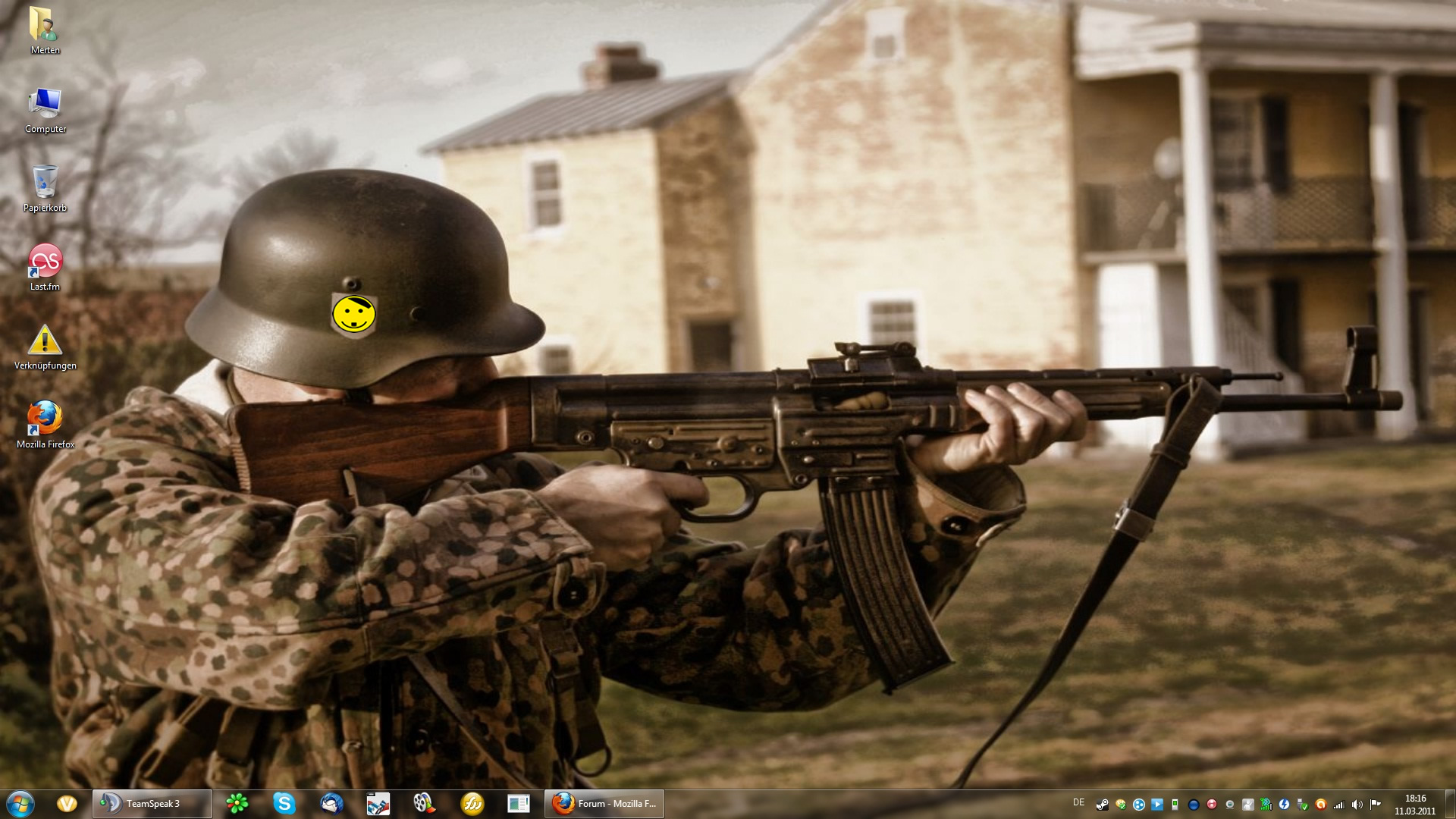The height and width of the screenshot is (819, 1456).
Task: Select the Verknüpfungen warning icon
Action: pos(45,347)
